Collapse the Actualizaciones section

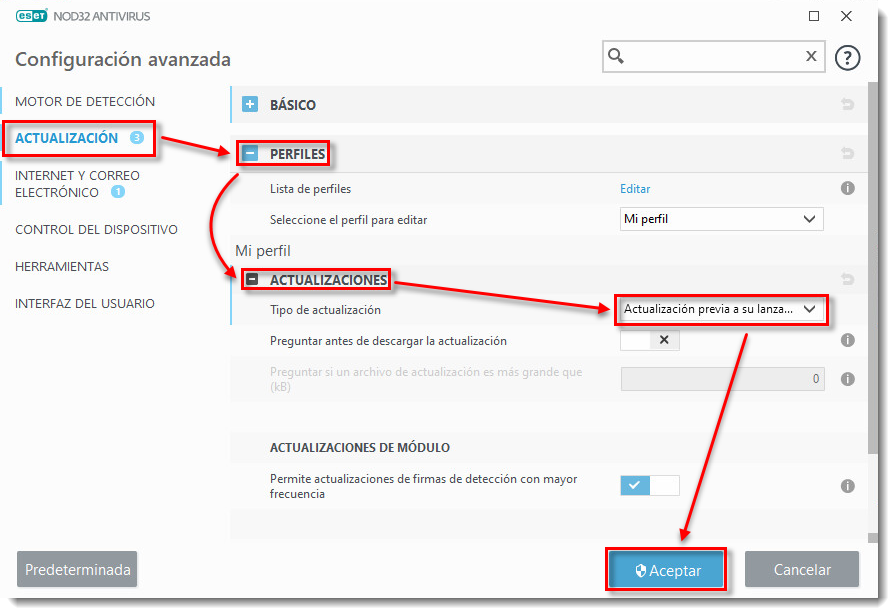point(253,281)
